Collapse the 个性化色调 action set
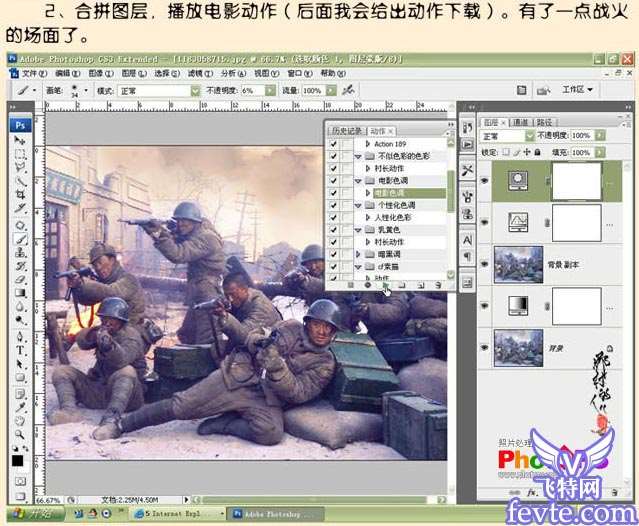The height and width of the screenshot is (526, 639). 358,205
